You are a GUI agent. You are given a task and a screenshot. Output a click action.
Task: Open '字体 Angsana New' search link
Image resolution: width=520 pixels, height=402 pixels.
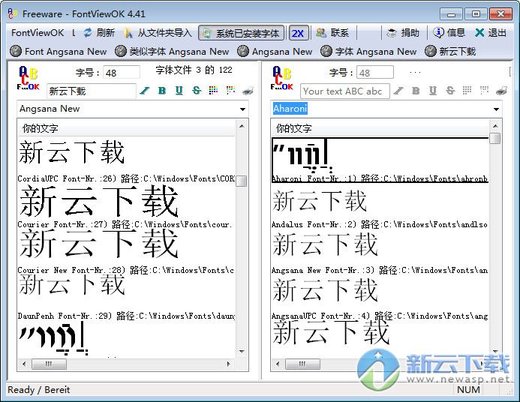(368, 51)
